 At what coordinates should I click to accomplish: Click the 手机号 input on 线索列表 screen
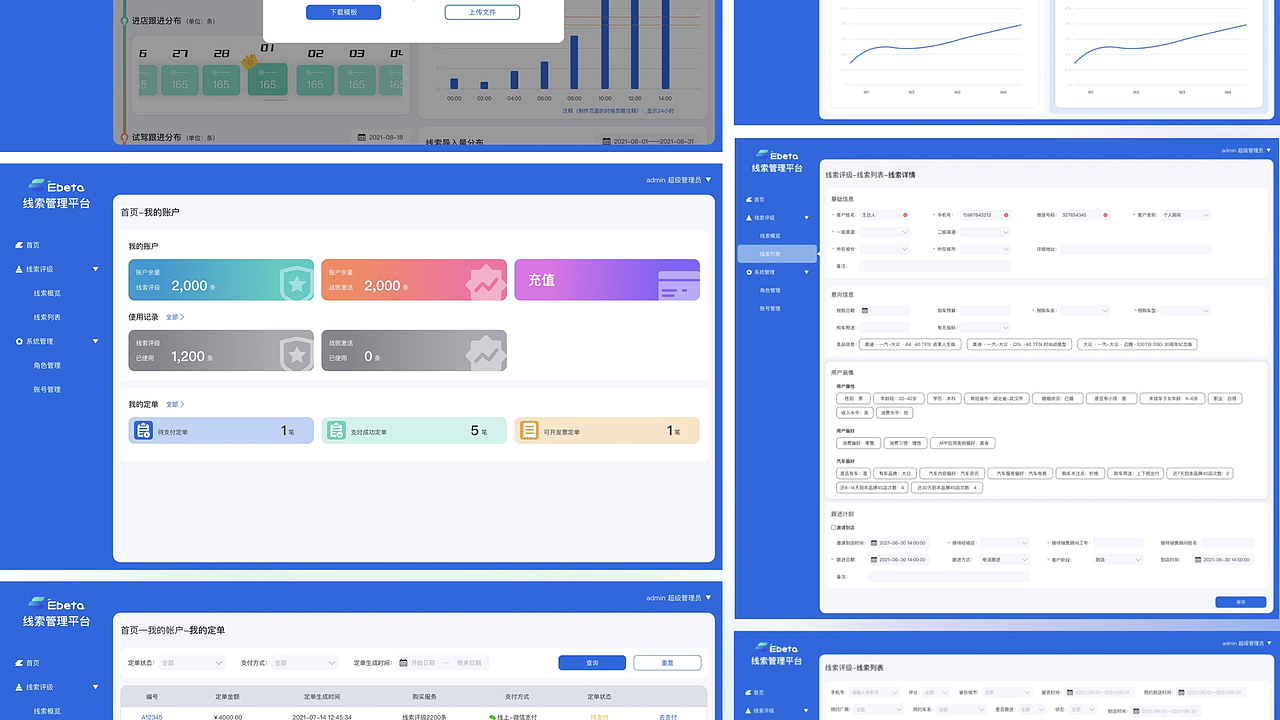coord(874,692)
